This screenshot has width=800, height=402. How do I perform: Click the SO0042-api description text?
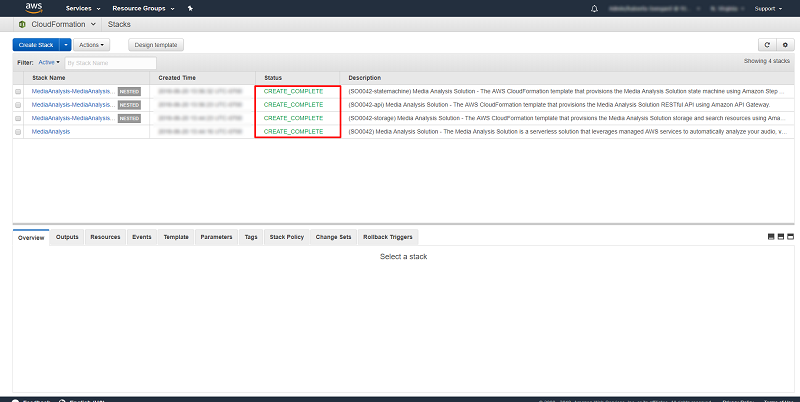pyautogui.click(x=559, y=105)
